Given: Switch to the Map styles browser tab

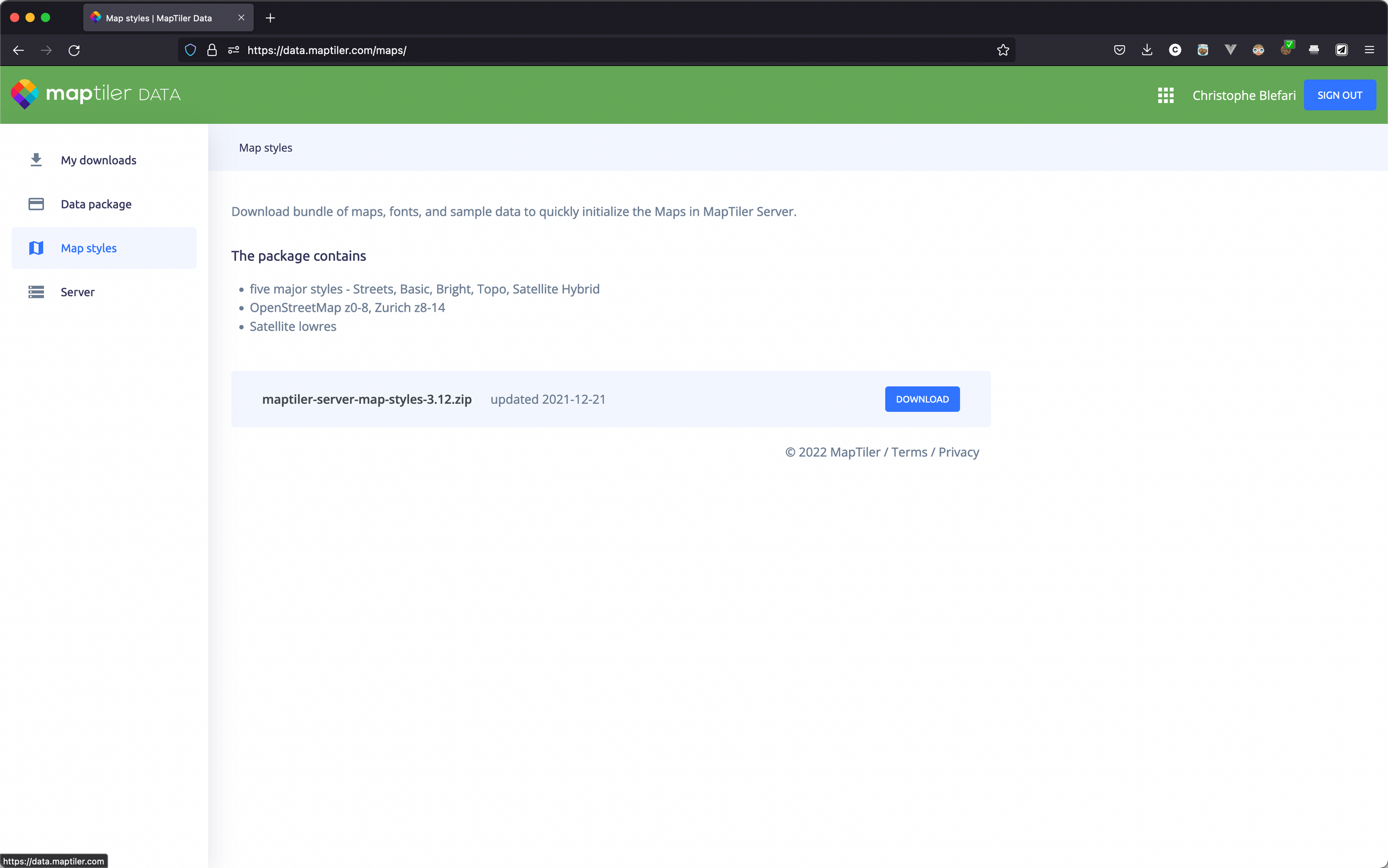Looking at the screenshot, I should pyautogui.click(x=158, y=18).
